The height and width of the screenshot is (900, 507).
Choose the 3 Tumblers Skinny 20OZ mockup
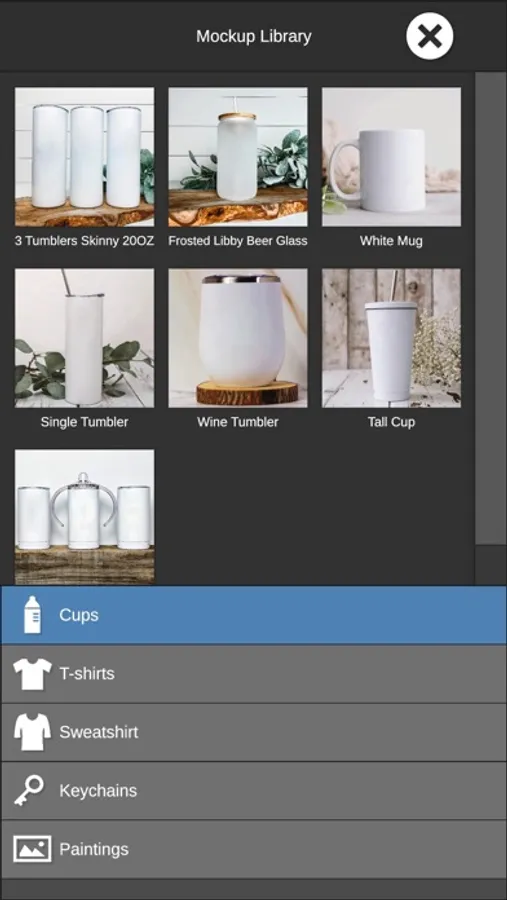pos(84,157)
